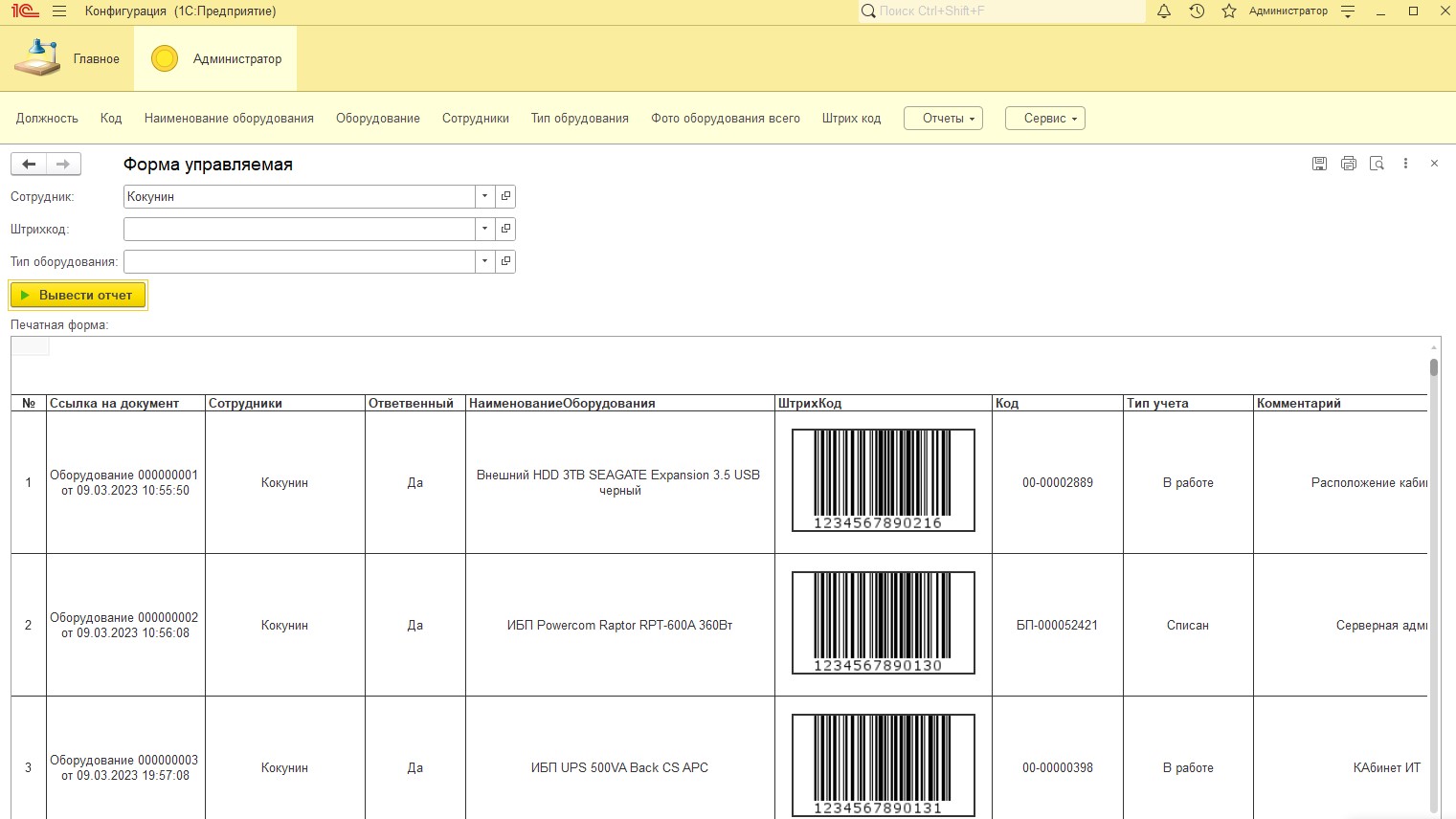Open the Тип оборудования field's linked record icon

click(505, 261)
